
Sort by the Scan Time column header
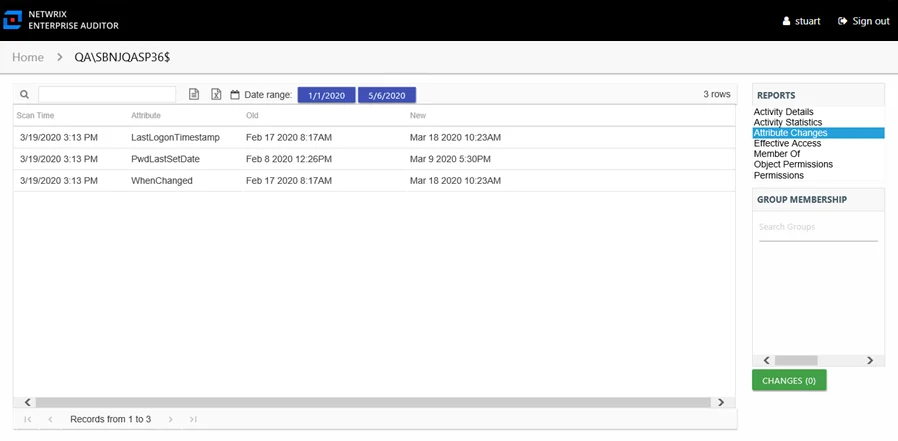pyautogui.click(x=36, y=116)
